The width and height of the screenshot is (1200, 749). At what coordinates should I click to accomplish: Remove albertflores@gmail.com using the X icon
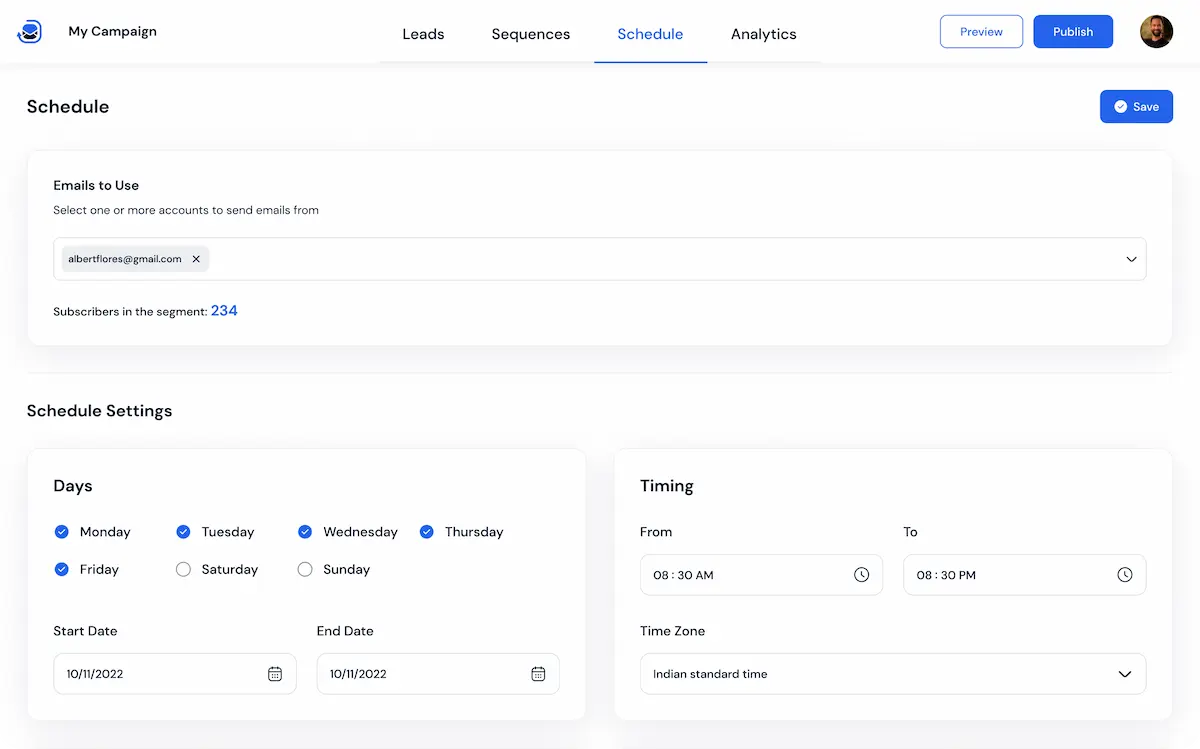tap(196, 258)
